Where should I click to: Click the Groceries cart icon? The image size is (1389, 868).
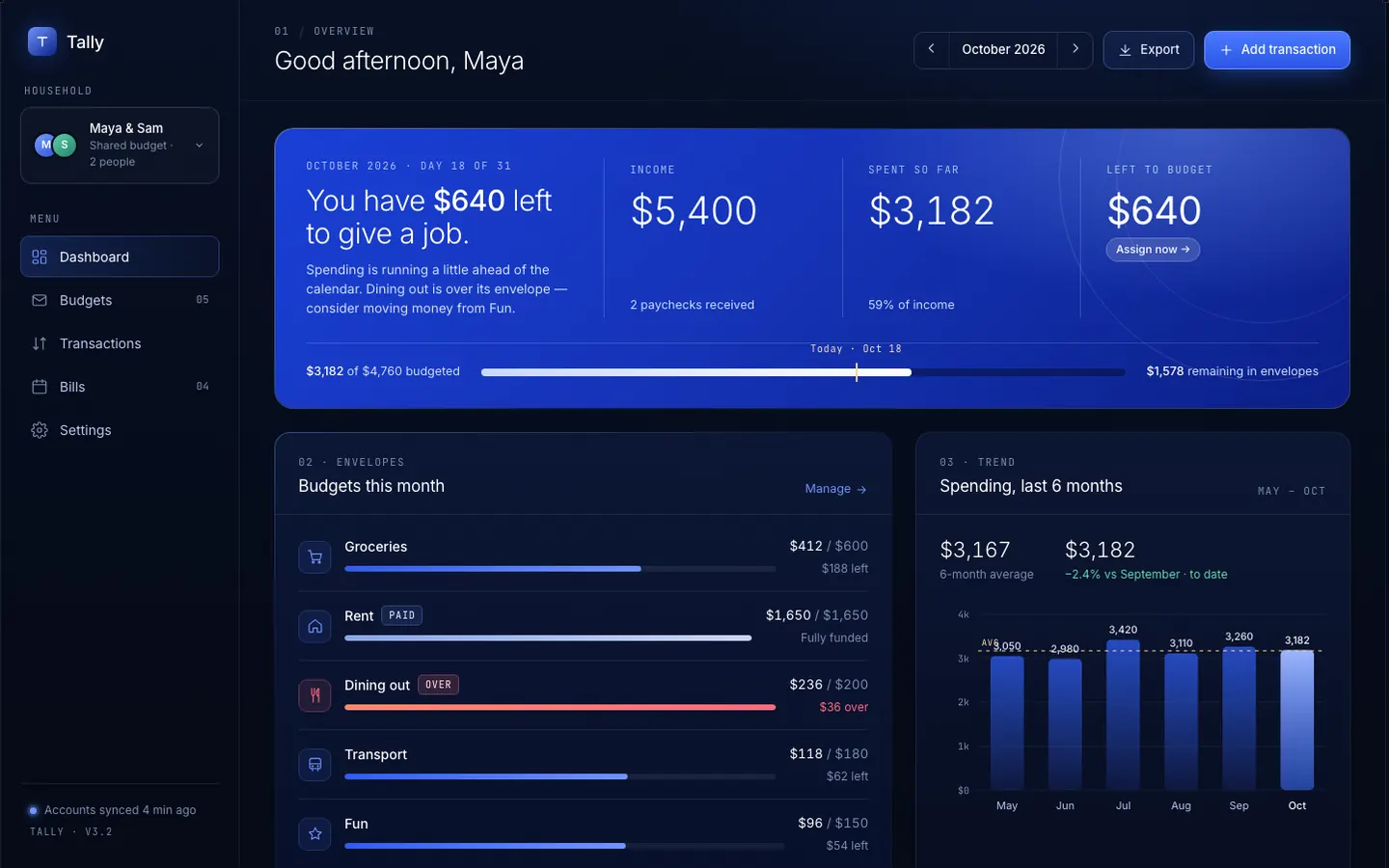point(315,556)
